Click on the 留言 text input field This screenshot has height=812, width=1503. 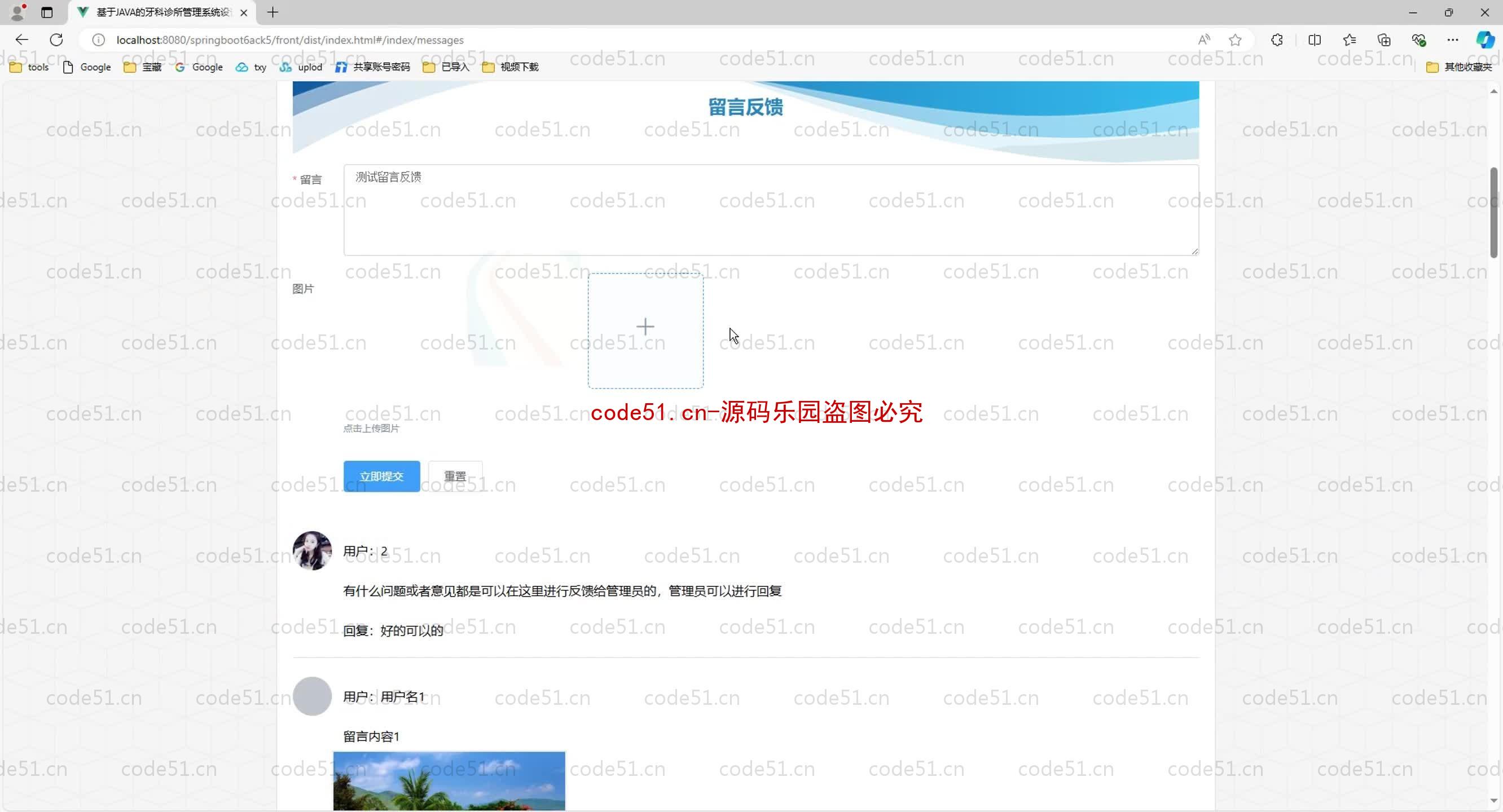(770, 208)
